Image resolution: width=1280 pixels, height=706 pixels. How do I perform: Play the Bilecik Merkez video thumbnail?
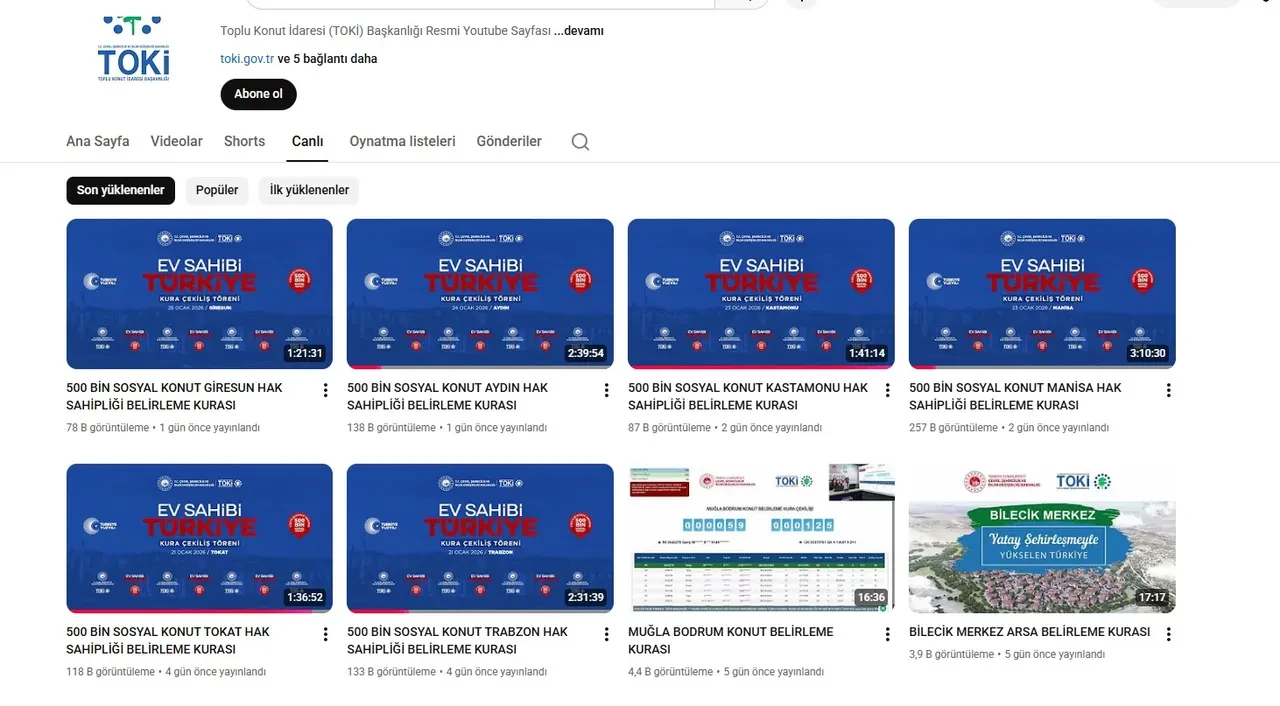pyautogui.click(x=1042, y=538)
